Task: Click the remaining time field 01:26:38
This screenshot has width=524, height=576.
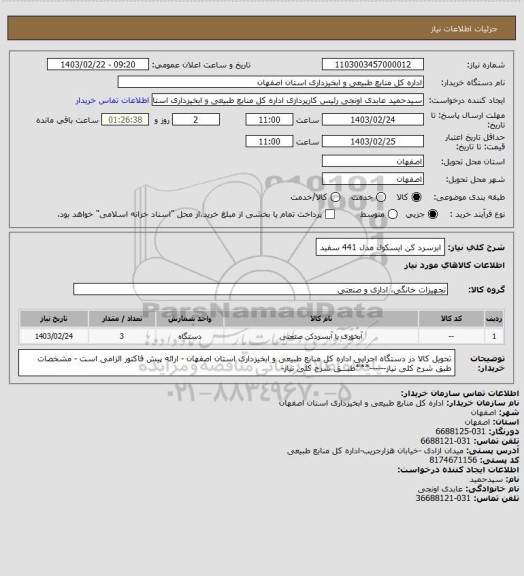Action: 125,120
